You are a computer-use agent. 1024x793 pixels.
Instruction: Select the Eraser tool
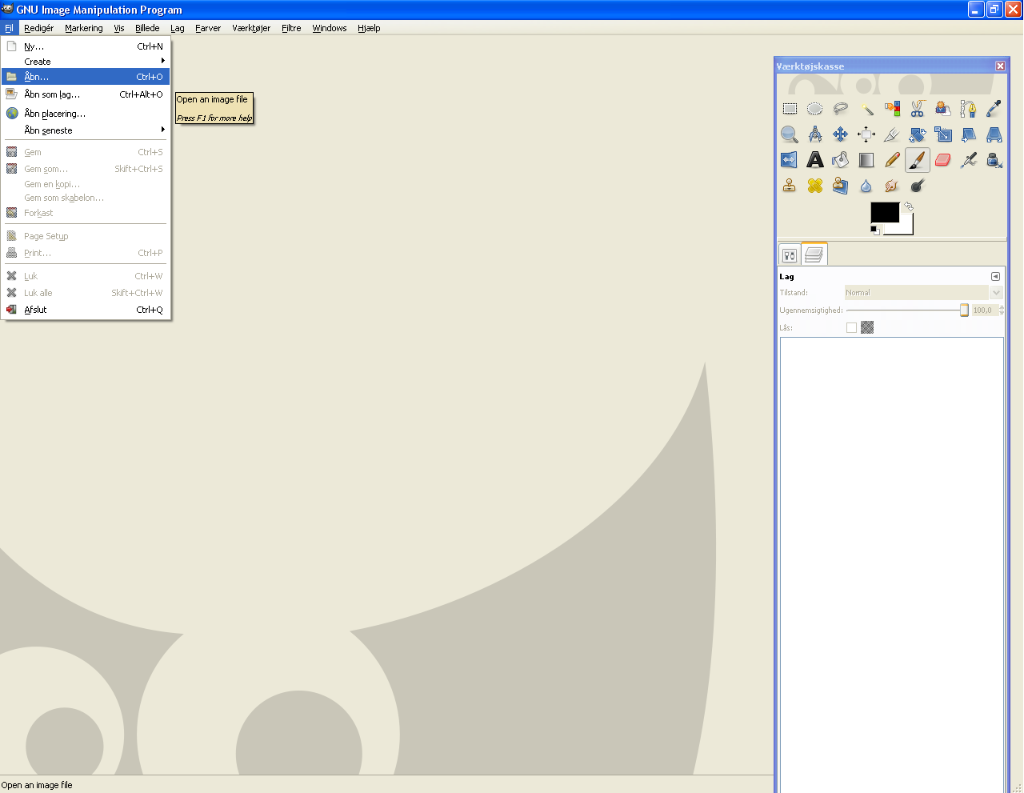[x=942, y=160]
